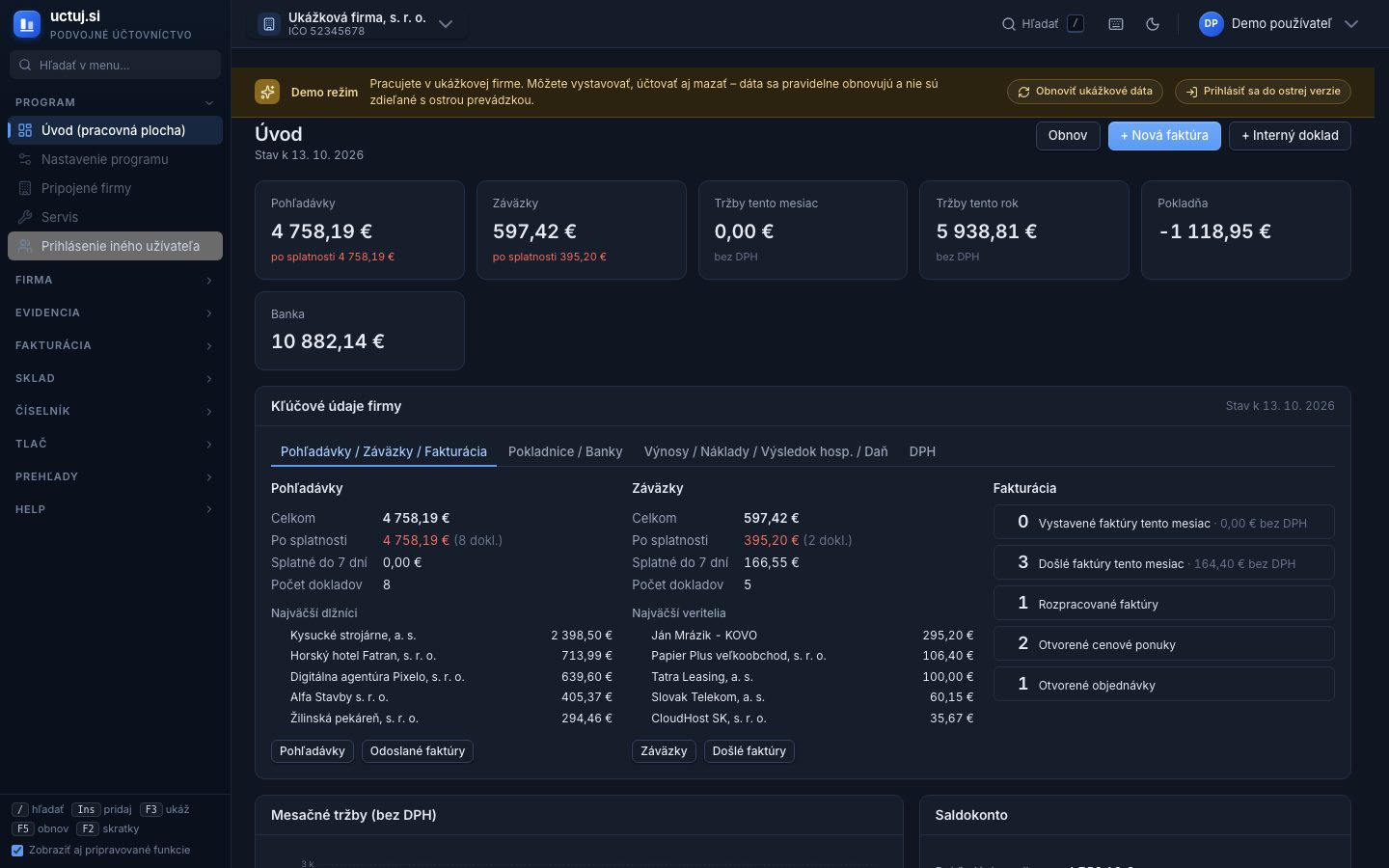1389x868 pixels.
Task: Open the Rozpracované faktúry row
Action: coord(1164,604)
